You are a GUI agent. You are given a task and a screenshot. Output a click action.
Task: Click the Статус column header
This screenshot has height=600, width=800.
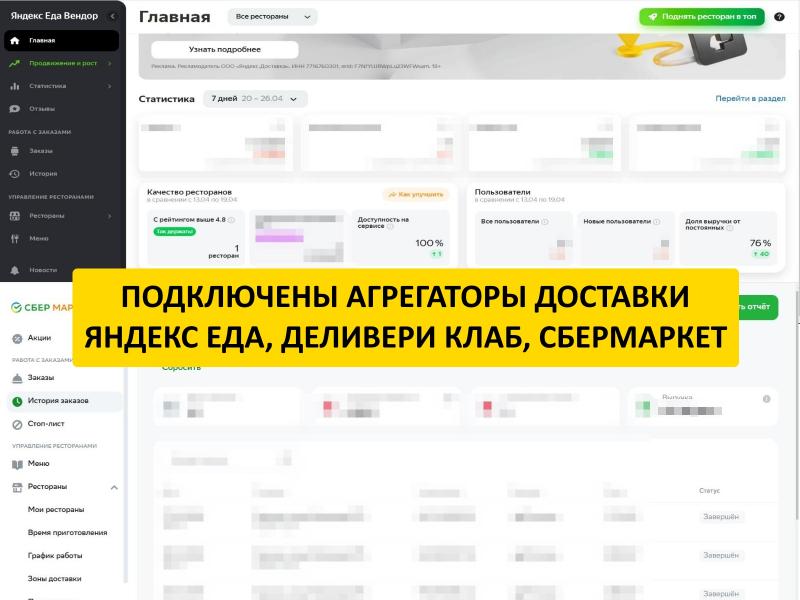pos(709,491)
